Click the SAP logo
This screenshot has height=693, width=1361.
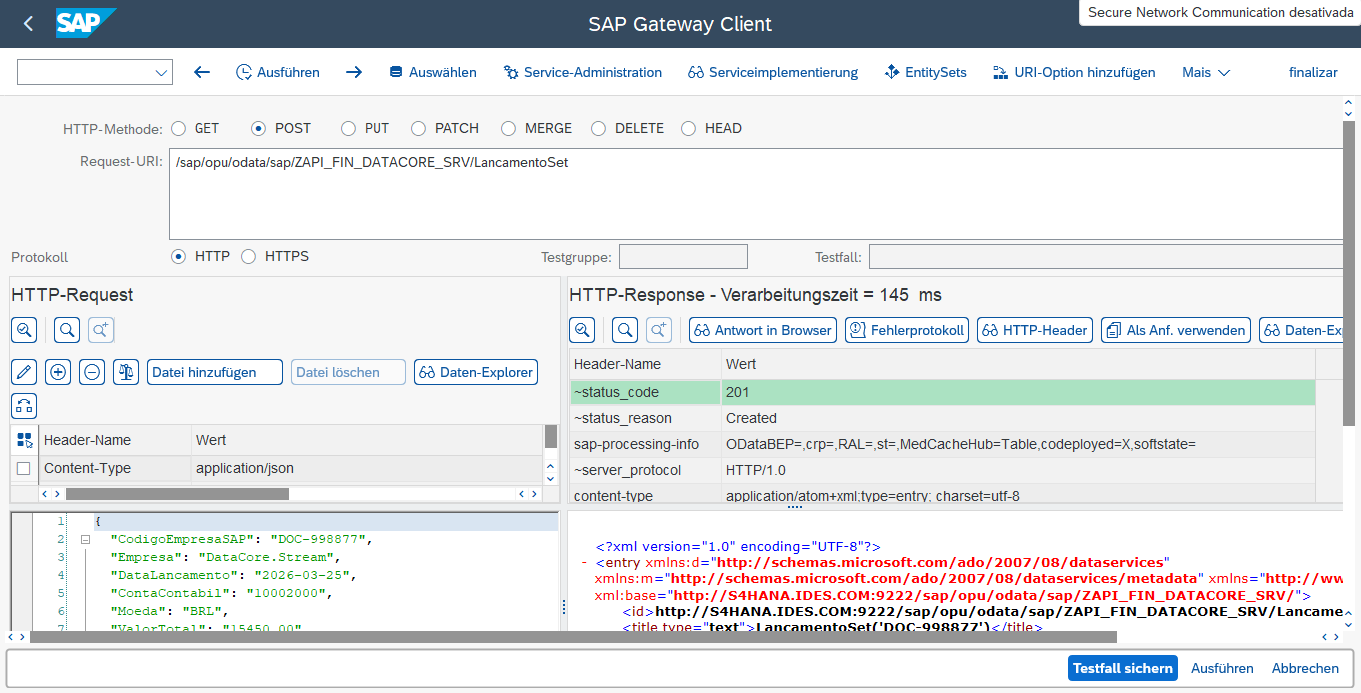(x=86, y=23)
